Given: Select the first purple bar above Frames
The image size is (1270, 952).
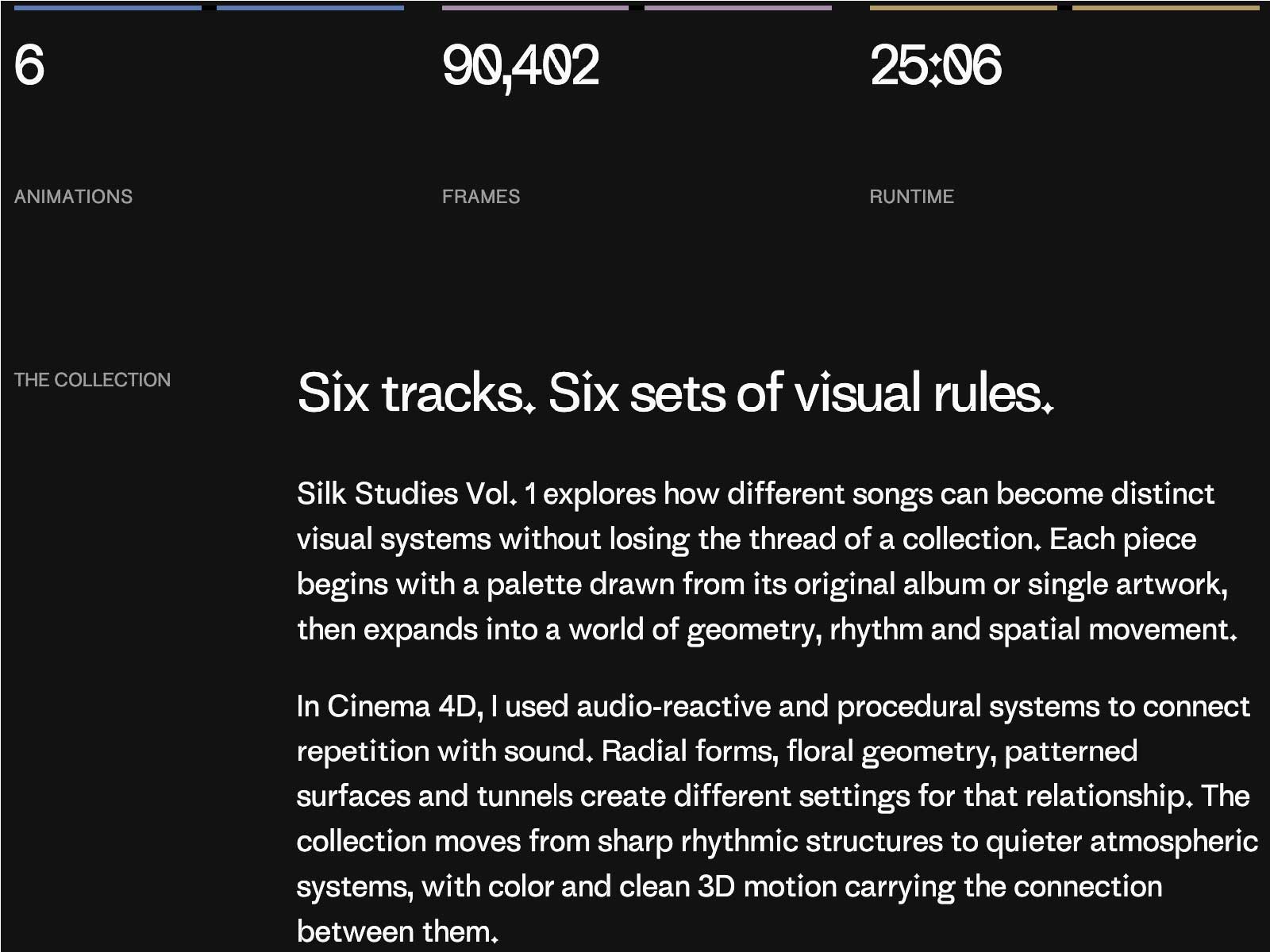Looking at the screenshot, I should (535, 8).
